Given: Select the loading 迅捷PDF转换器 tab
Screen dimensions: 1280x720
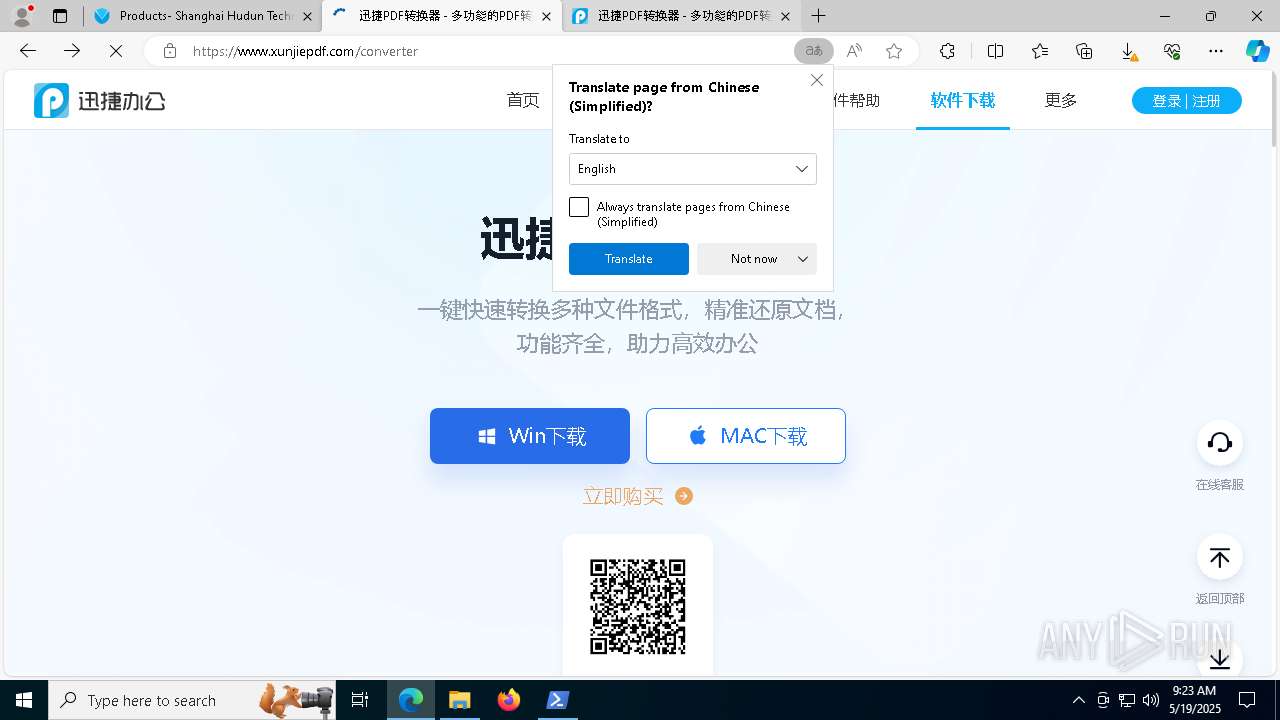Looking at the screenshot, I should [442, 16].
